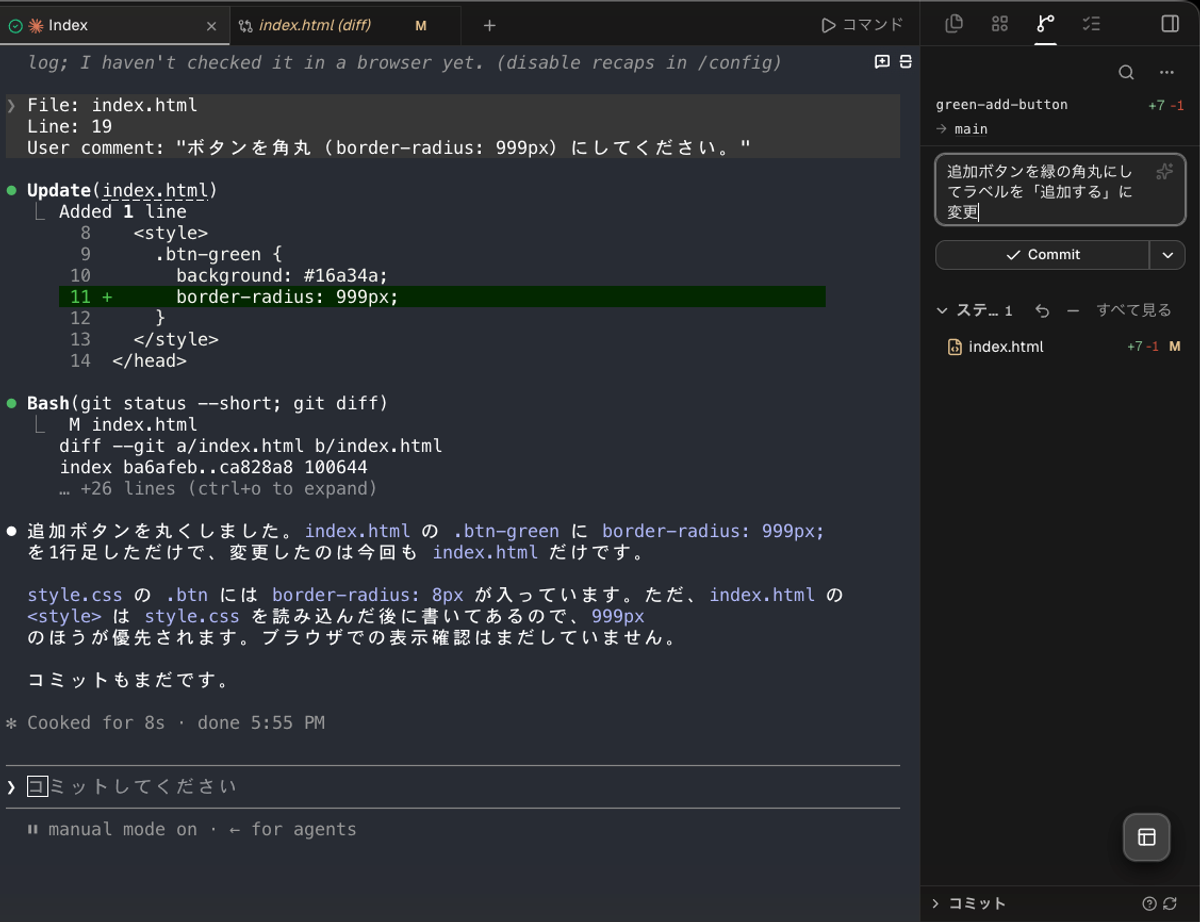The width and height of the screenshot is (1200, 922).
Task: Click the File: index.html comment line
Action: pos(112,106)
